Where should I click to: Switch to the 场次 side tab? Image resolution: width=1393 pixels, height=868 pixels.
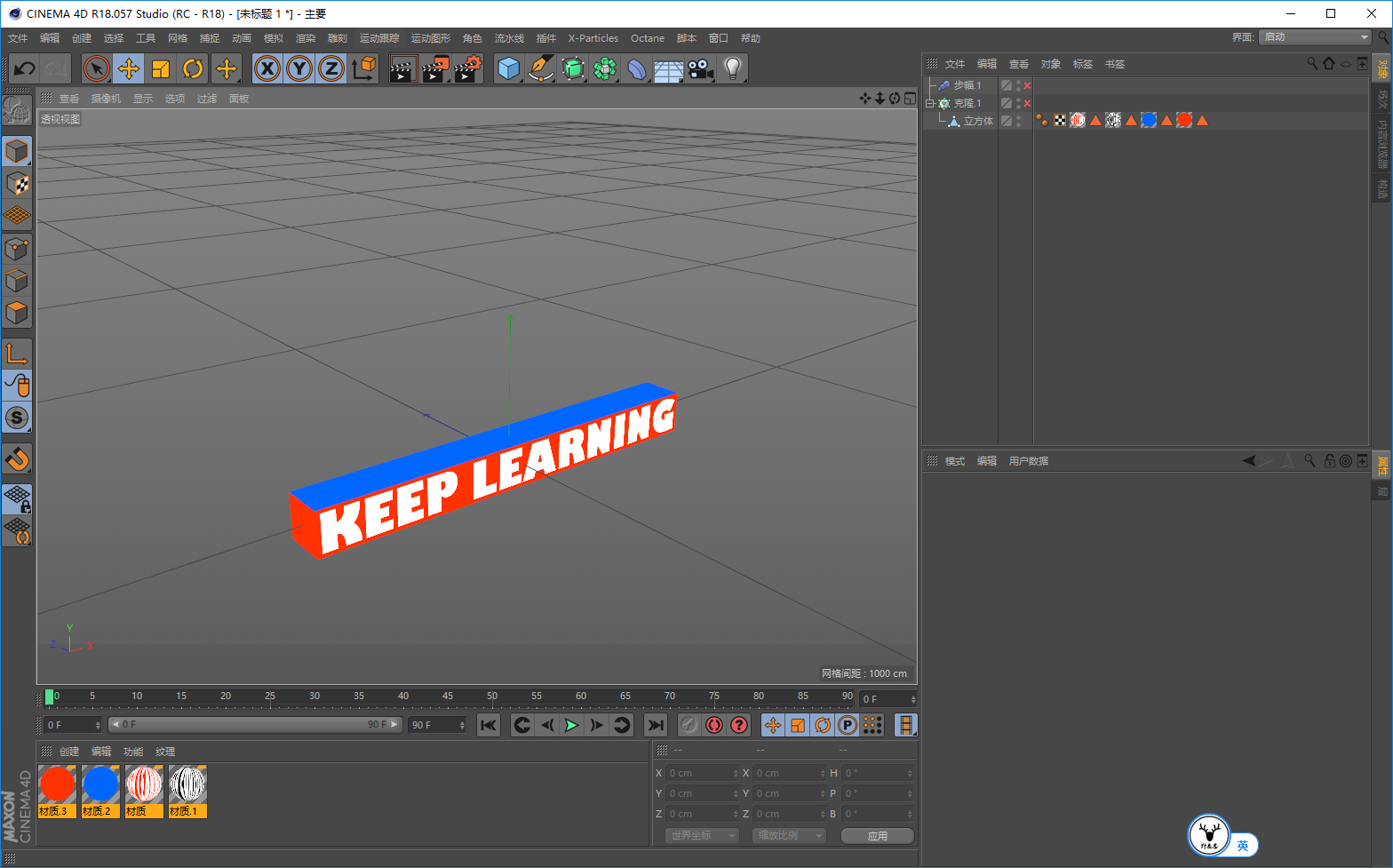(1382, 98)
